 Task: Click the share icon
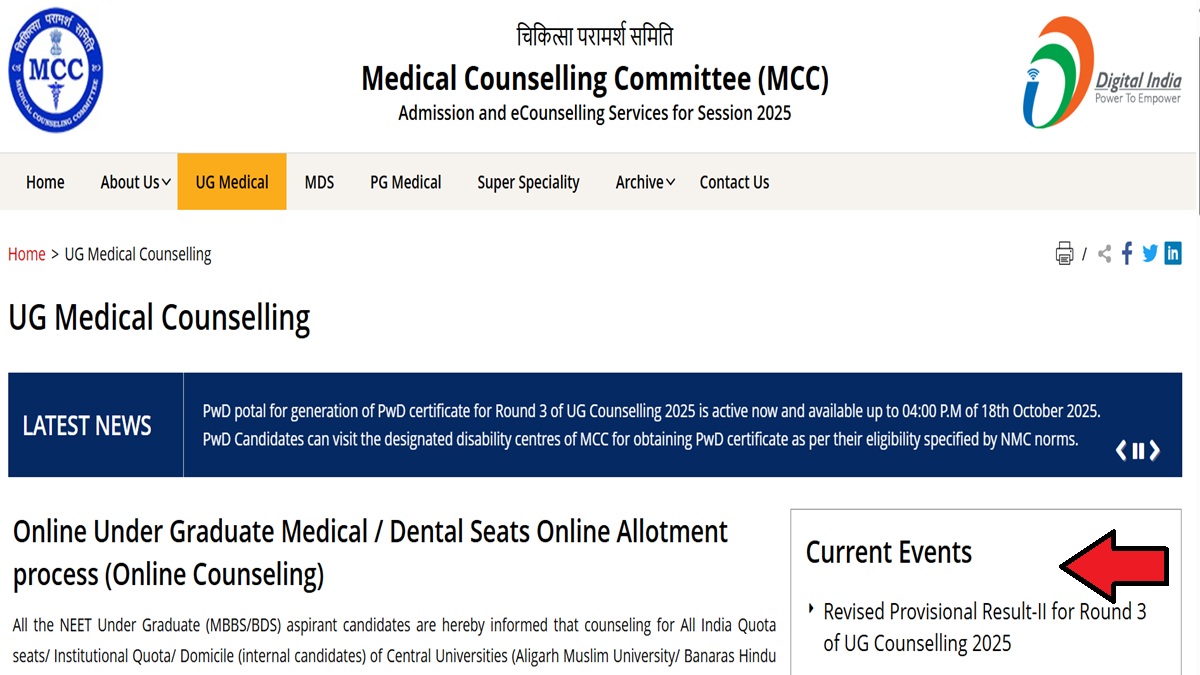pos(1104,254)
